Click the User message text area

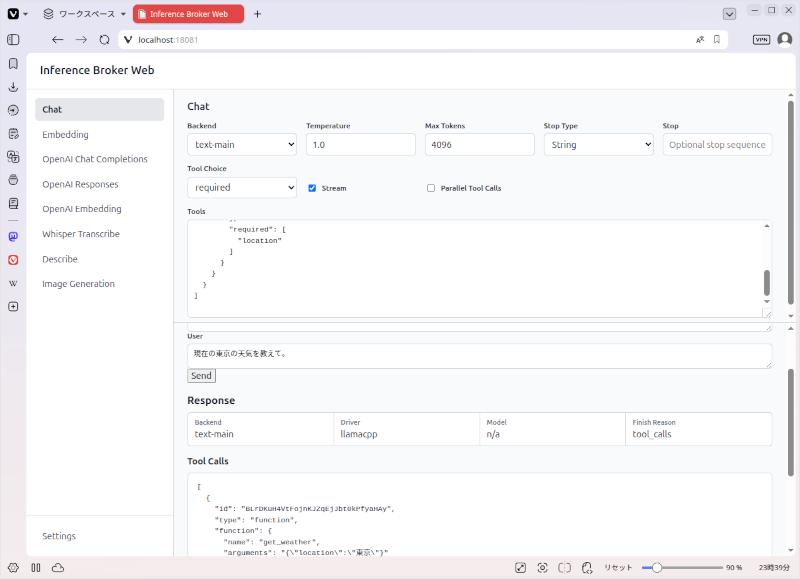coord(479,356)
